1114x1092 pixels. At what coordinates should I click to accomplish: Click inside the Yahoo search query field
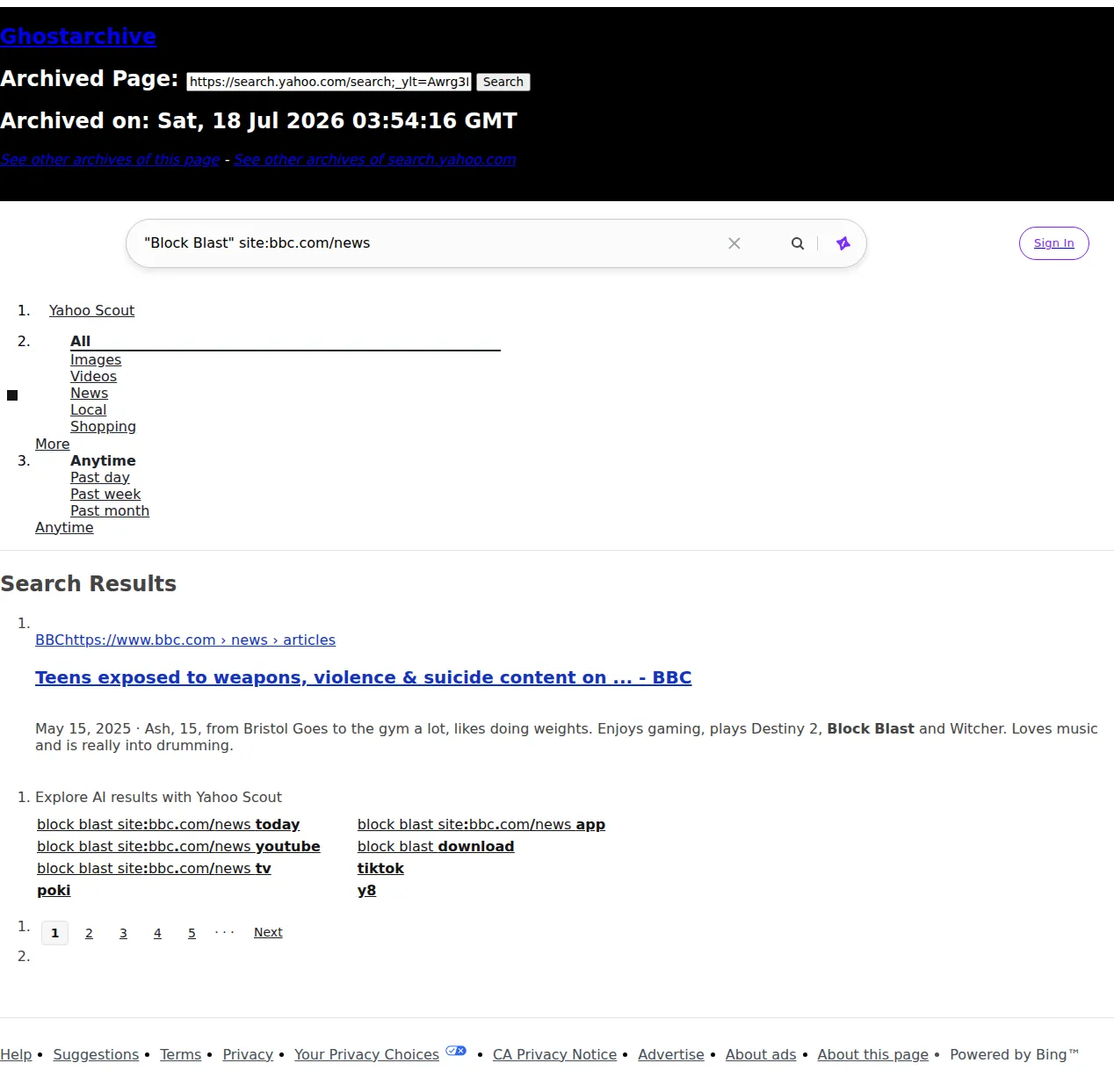pos(430,243)
